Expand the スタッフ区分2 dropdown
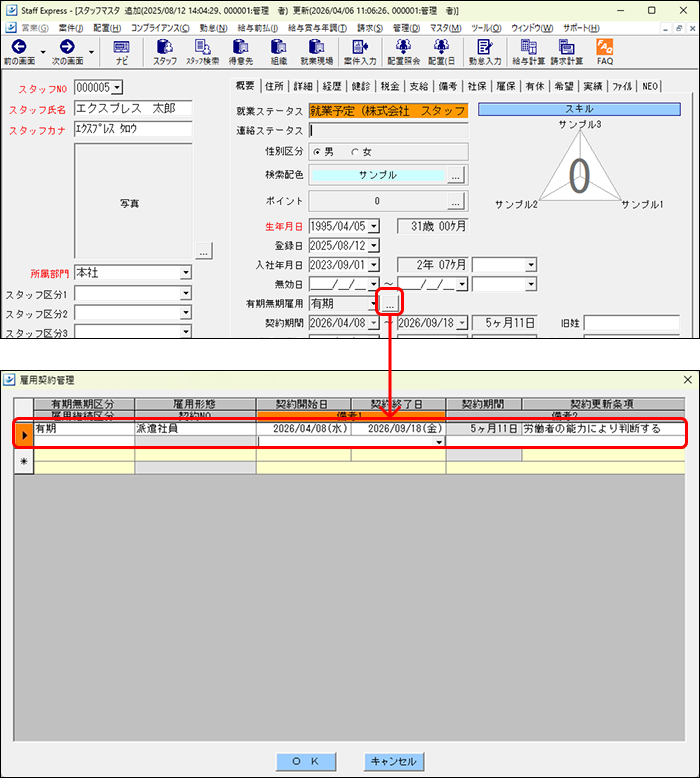The height and width of the screenshot is (778, 700). pos(186,313)
